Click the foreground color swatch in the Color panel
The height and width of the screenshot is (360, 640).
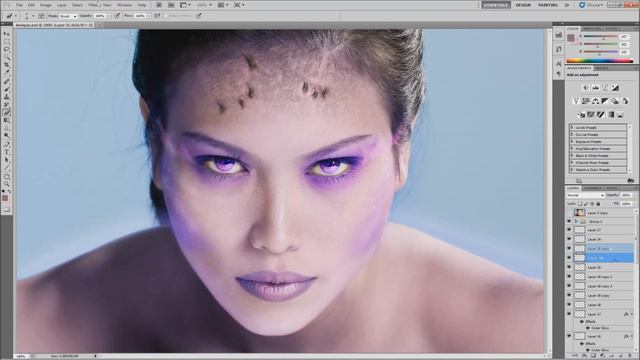571,38
